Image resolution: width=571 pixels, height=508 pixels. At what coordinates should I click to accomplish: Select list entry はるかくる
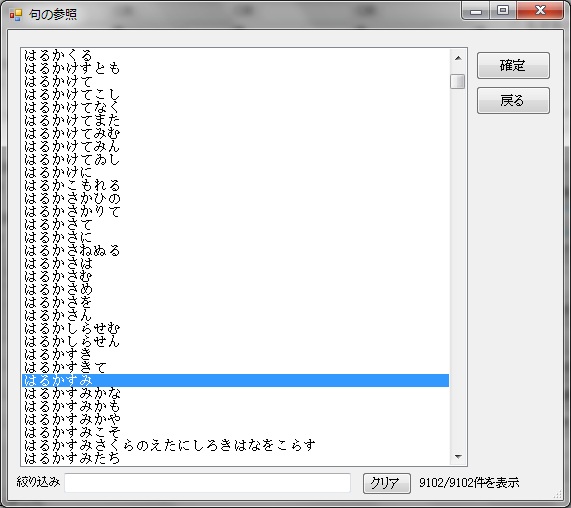235,55
